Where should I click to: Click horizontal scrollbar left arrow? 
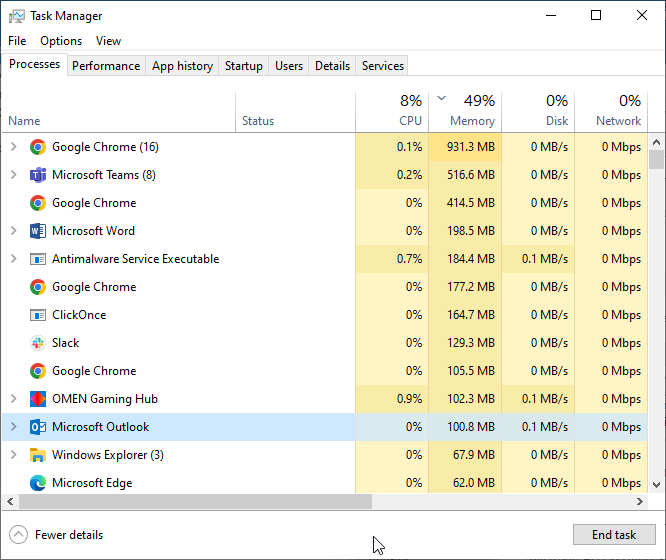[10, 502]
